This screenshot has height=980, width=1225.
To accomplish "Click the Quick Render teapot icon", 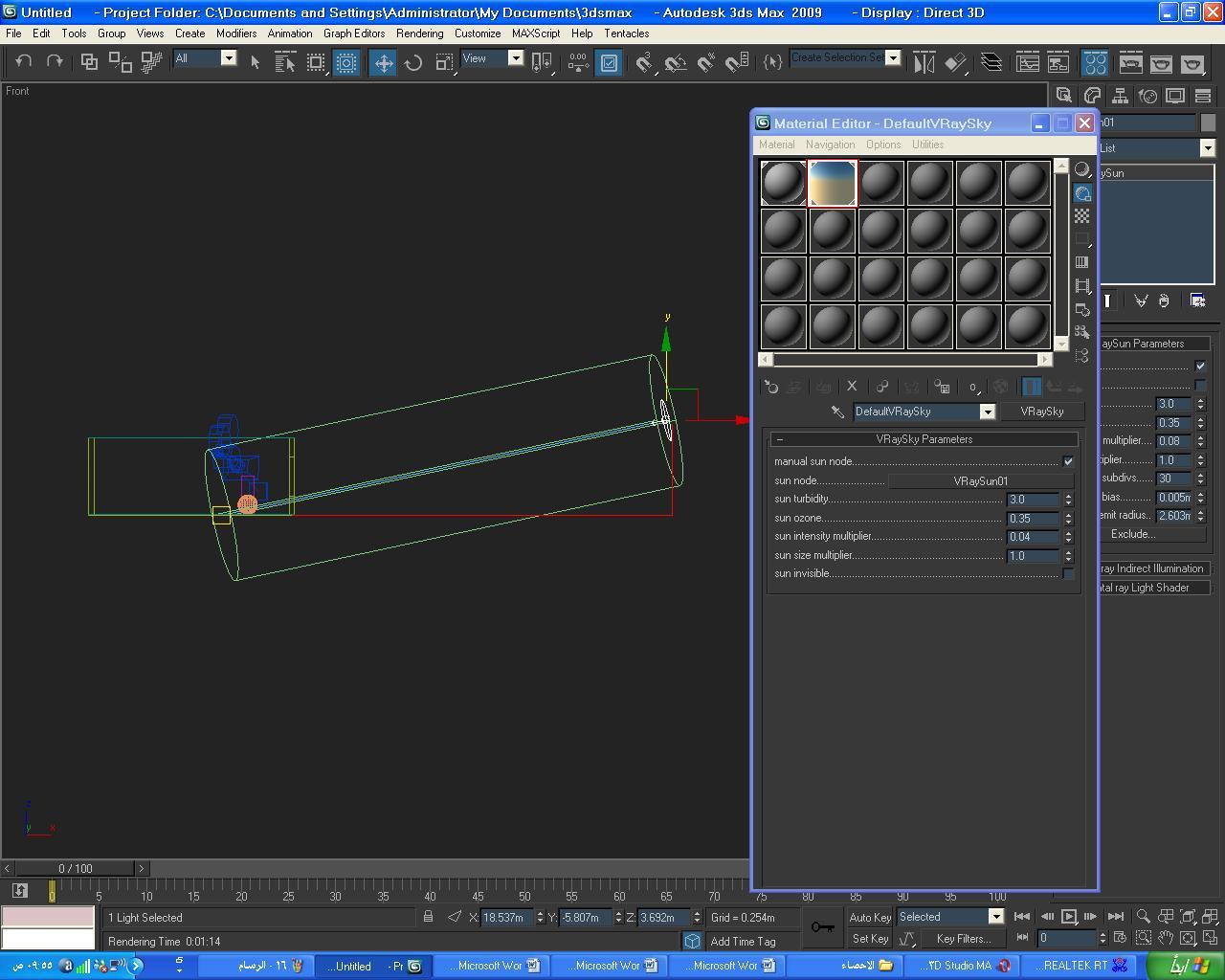I will [x=1192, y=62].
